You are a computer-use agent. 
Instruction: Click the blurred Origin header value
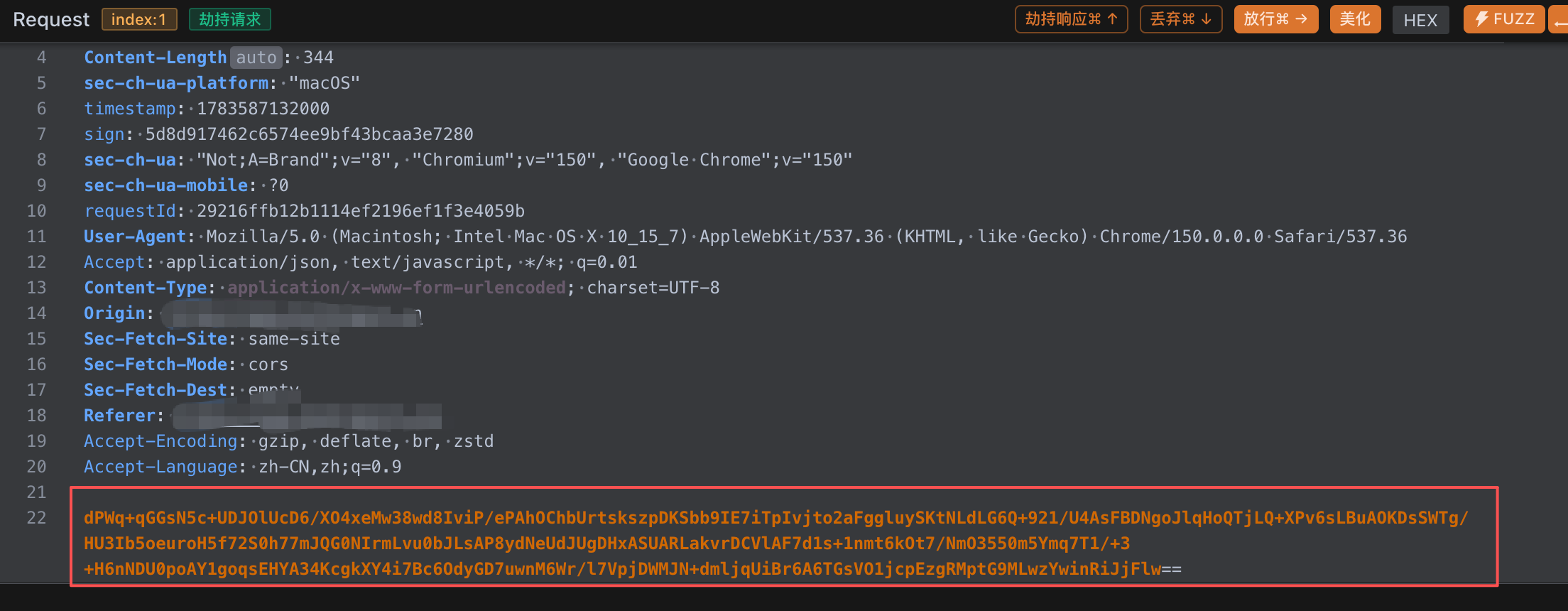click(x=291, y=314)
